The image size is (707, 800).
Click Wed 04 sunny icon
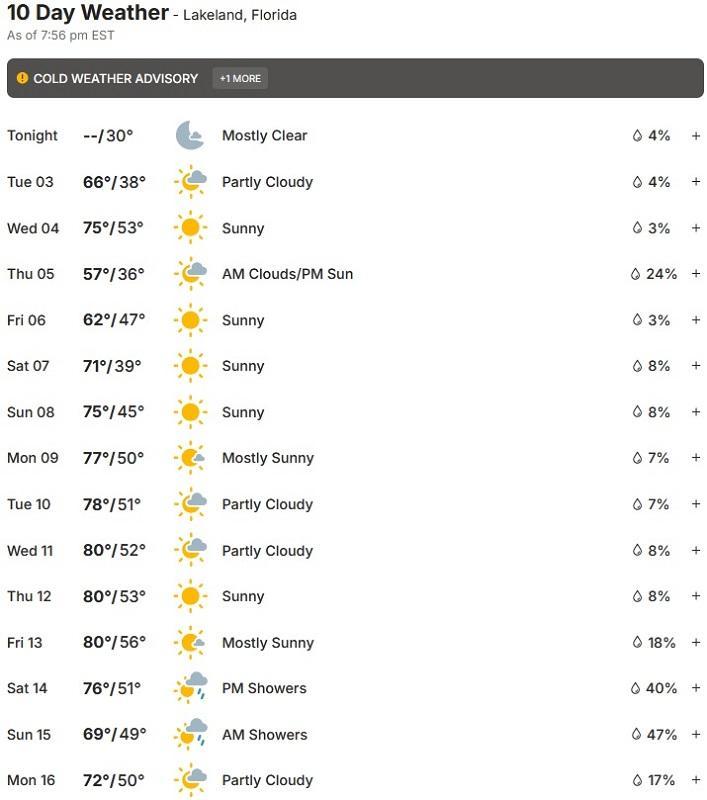[x=189, y=228]
